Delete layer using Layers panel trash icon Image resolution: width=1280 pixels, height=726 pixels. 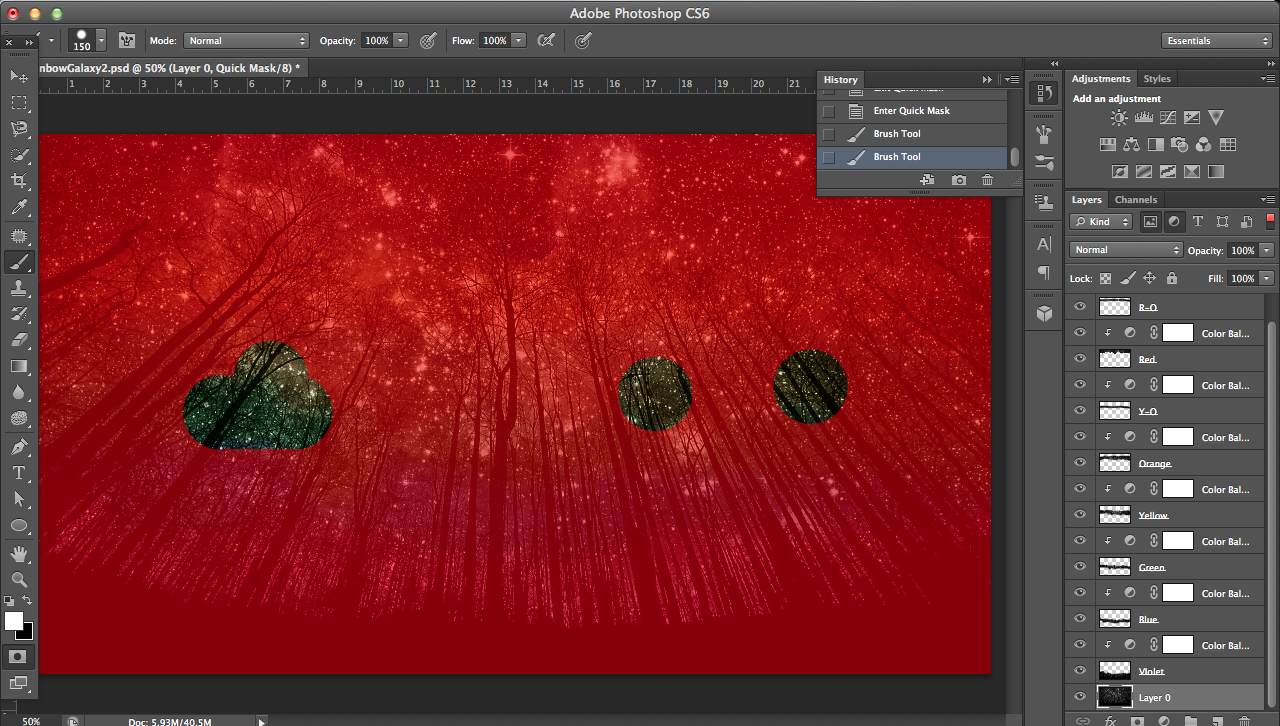tap(1244, 719)
